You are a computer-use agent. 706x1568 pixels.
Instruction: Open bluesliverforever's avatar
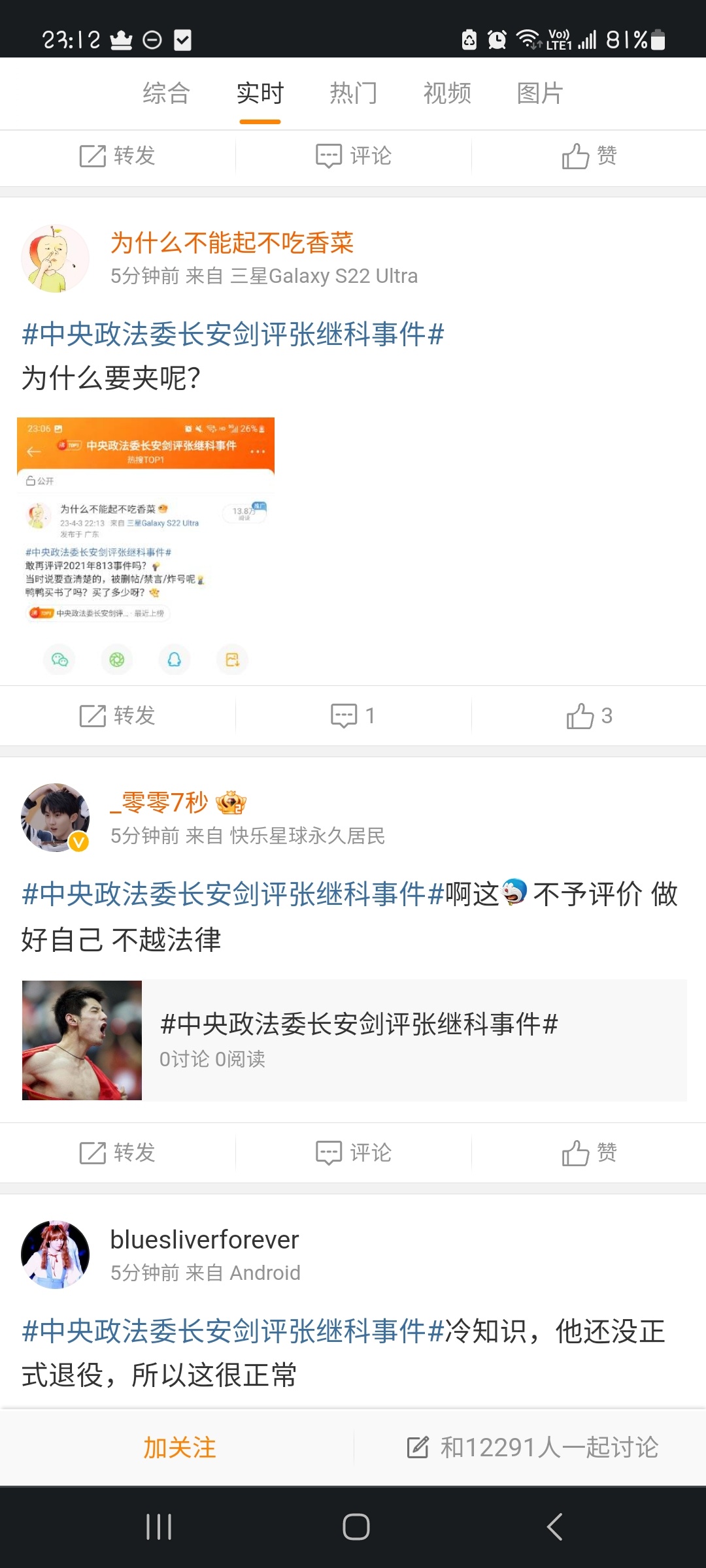coord(56,1254)
